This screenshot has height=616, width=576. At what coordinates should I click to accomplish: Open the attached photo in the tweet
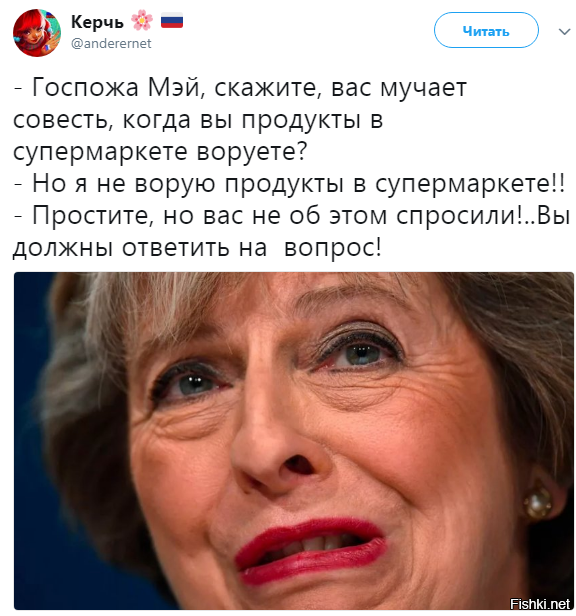[294, 441]
